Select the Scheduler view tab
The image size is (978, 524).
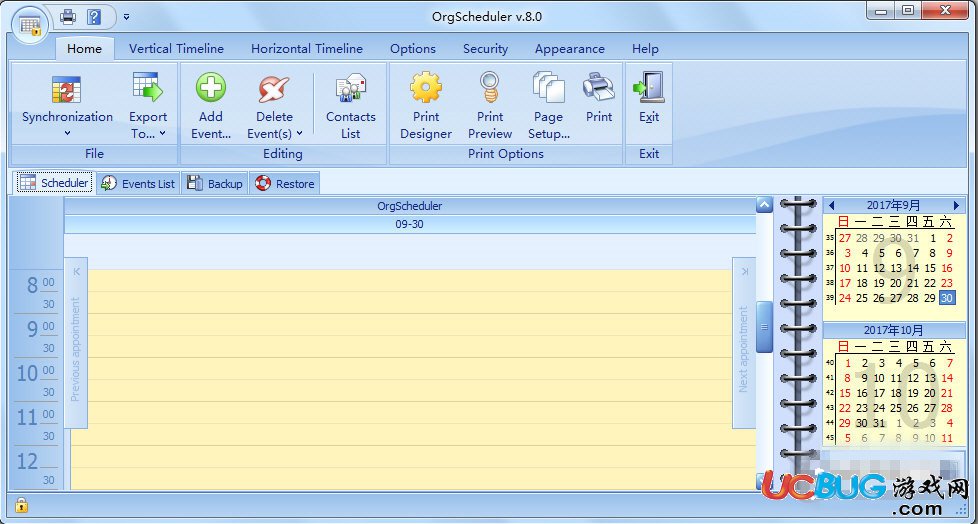(54, 183)
